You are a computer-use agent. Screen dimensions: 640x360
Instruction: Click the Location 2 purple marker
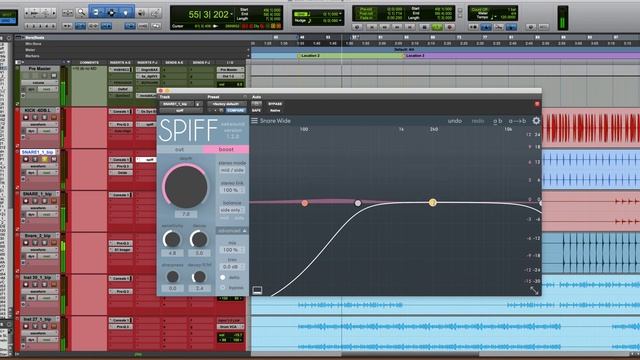click(416, 56)
